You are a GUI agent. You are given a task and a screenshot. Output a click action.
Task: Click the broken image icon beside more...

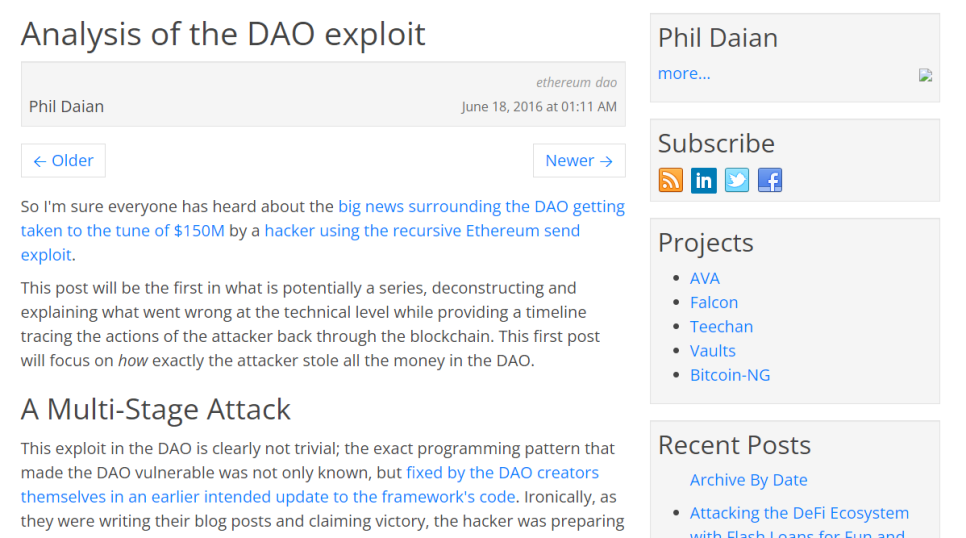point(925,75)
